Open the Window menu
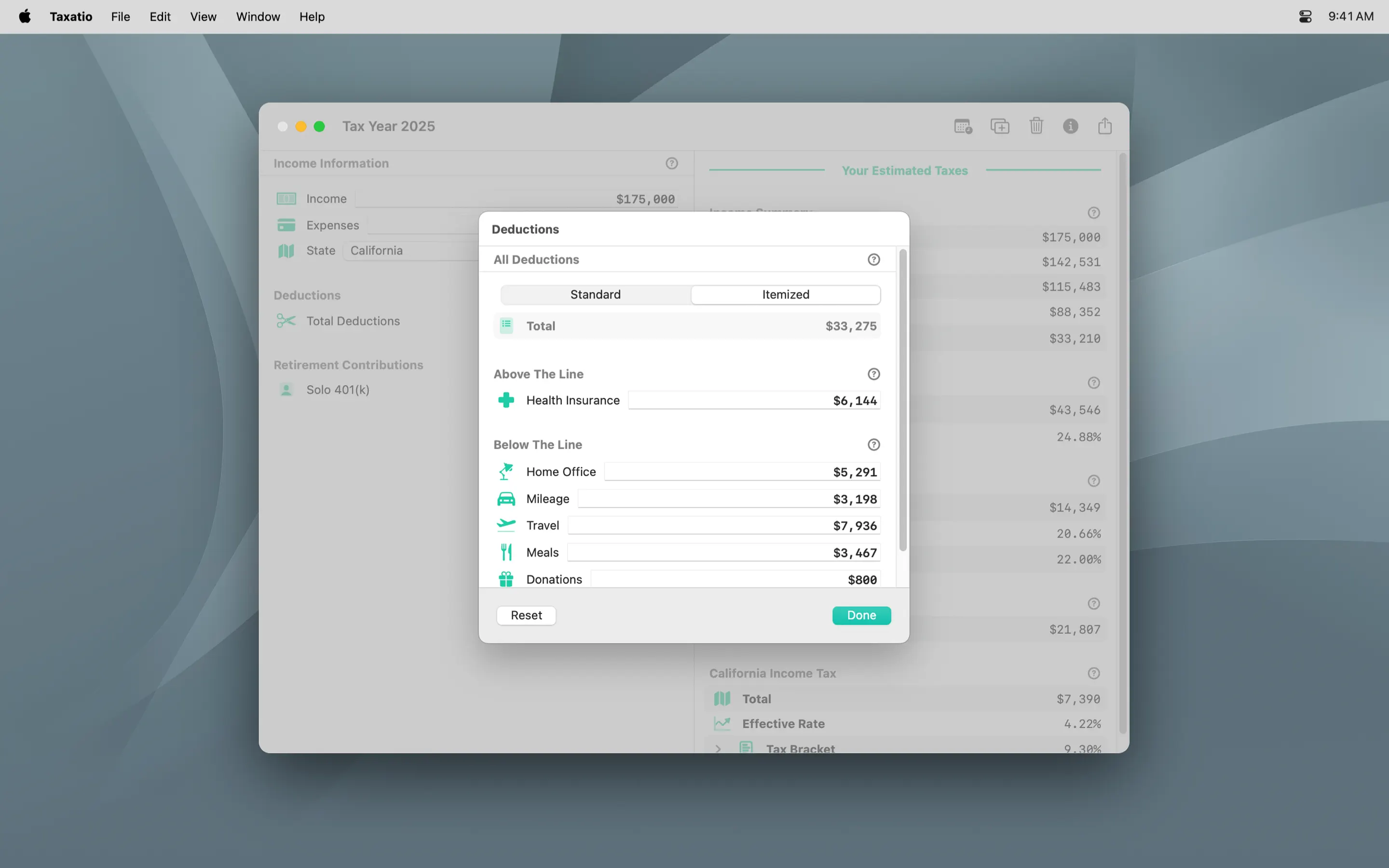1389x868 pixels. coord(258,17)
